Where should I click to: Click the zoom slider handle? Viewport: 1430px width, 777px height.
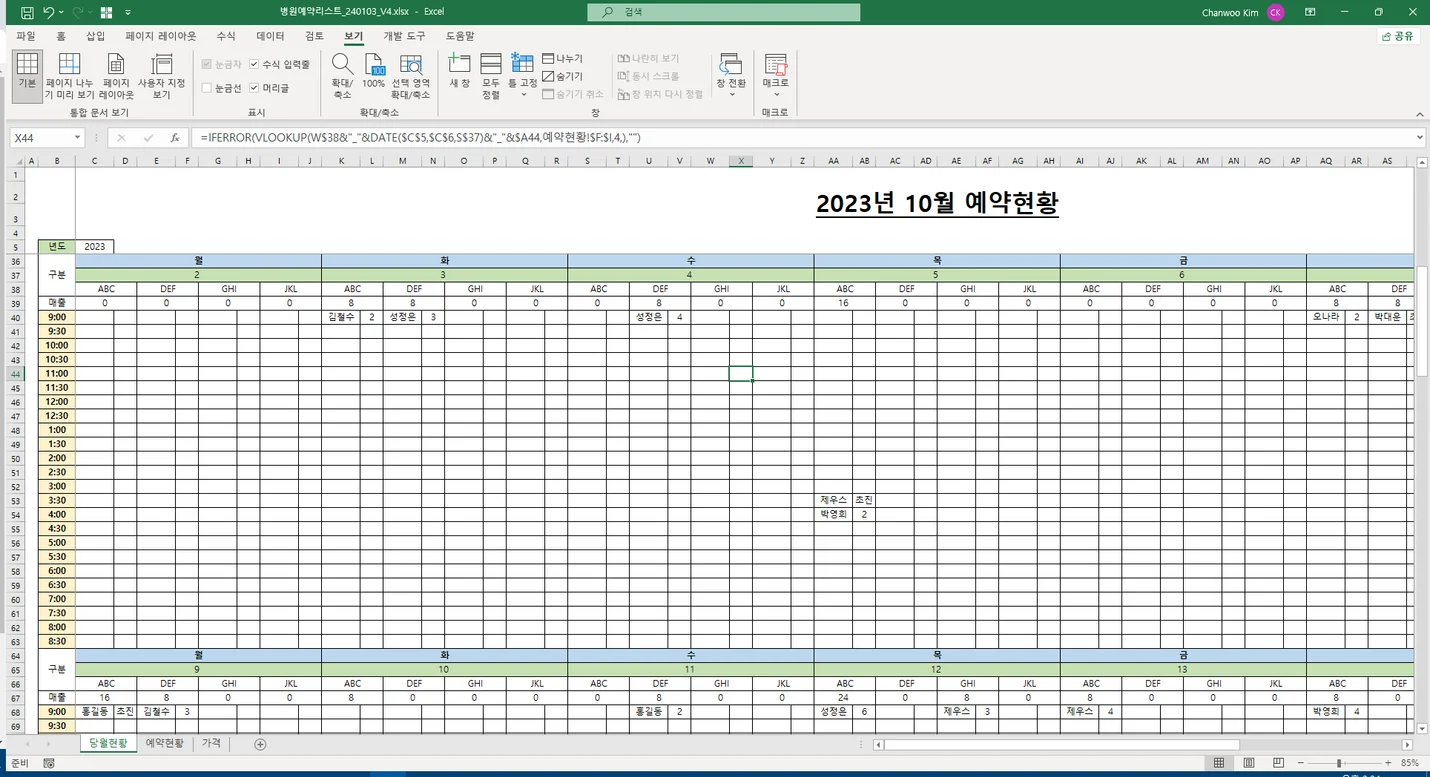coord(1338,764)
